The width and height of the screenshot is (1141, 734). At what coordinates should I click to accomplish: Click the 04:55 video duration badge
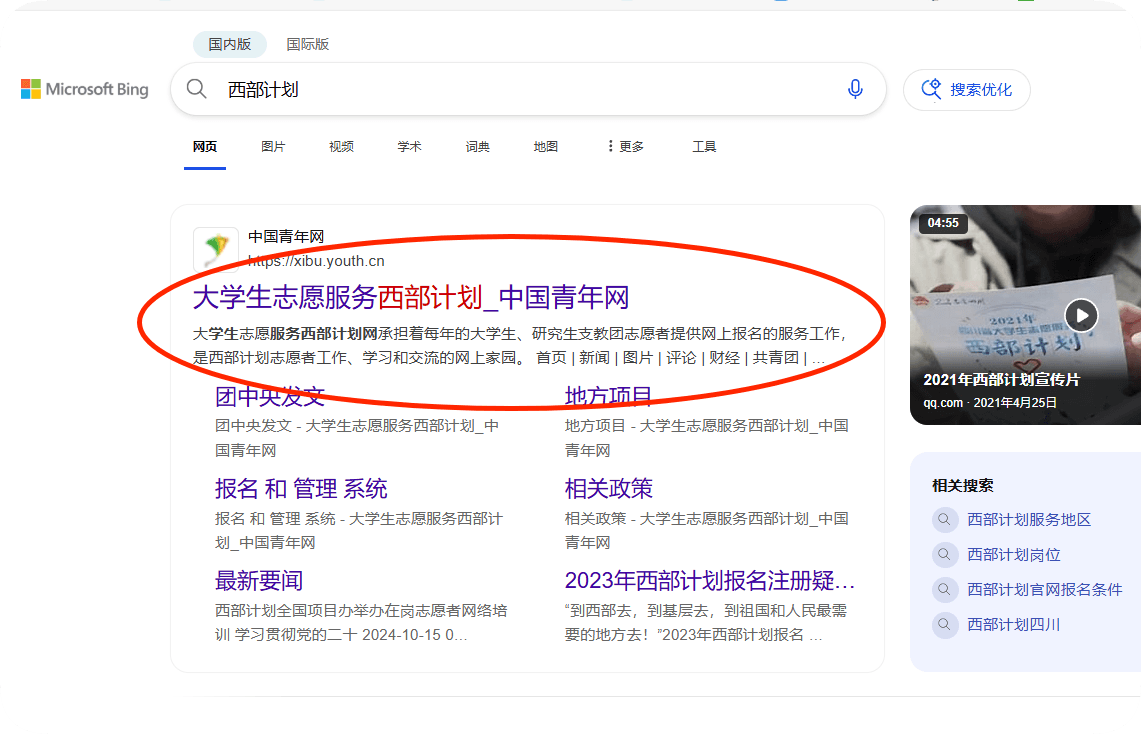click(943, 223)
